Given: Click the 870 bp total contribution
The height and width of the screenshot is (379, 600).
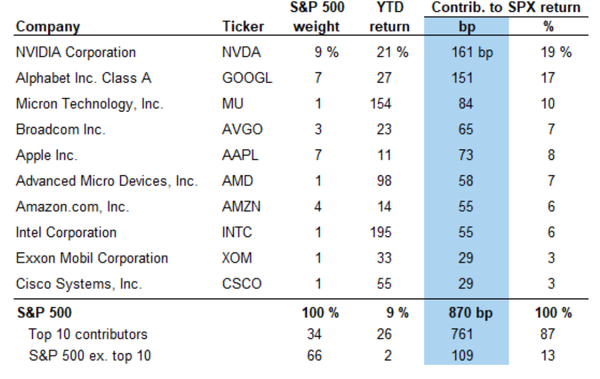Looking at the screenshot, I should [x=471, y=313].
